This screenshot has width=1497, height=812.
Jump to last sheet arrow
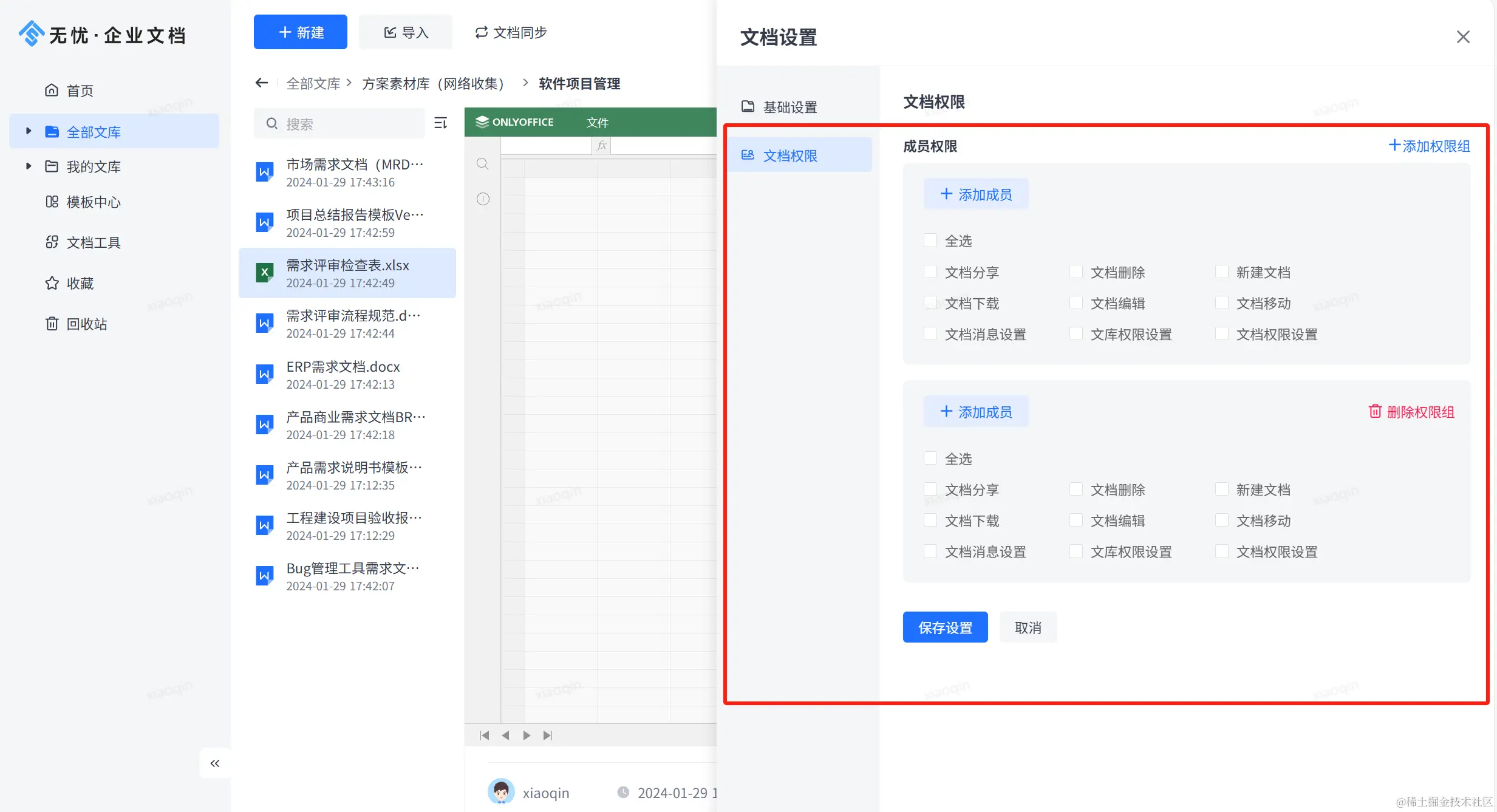pyautogui.click(x=548, y=735)
